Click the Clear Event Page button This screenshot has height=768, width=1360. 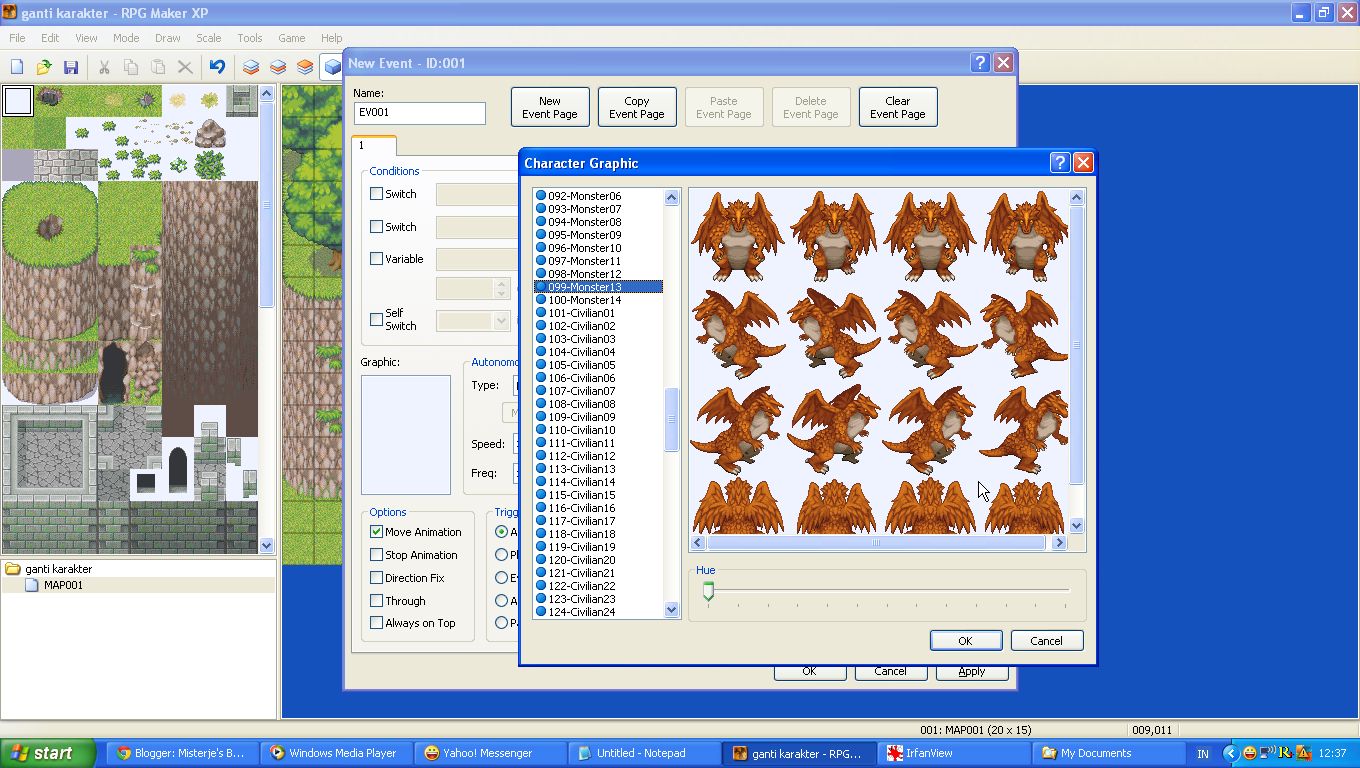898,107
